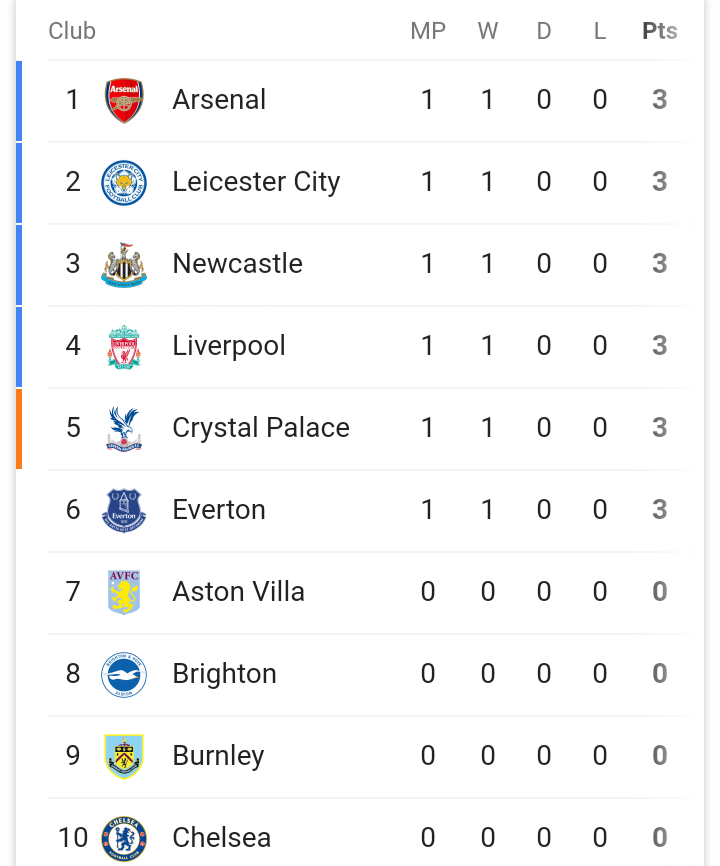The width and height of the screenshot is (720, 866).
Task: Open the Crystal Palace team link
Action: pos(261,428)
